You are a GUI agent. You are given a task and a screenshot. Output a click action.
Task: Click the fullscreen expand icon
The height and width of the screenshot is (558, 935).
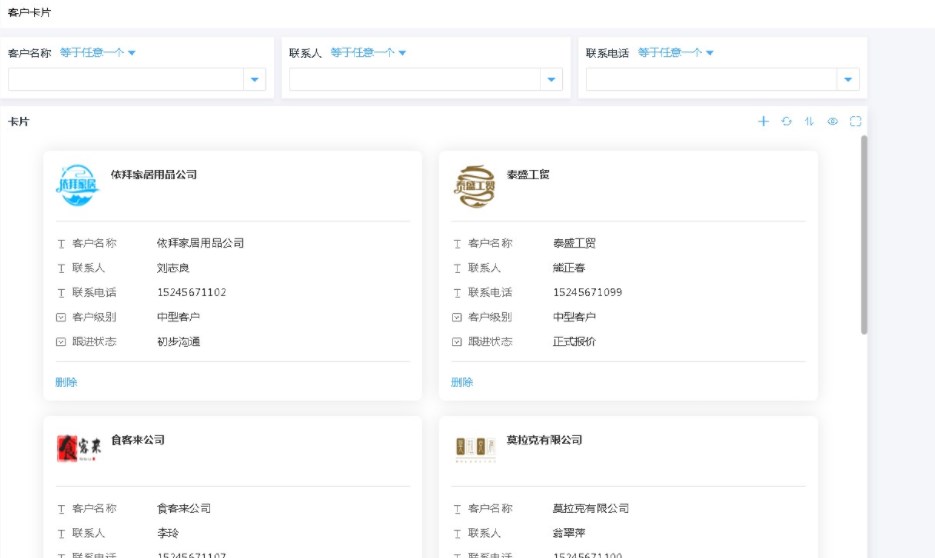855,121
